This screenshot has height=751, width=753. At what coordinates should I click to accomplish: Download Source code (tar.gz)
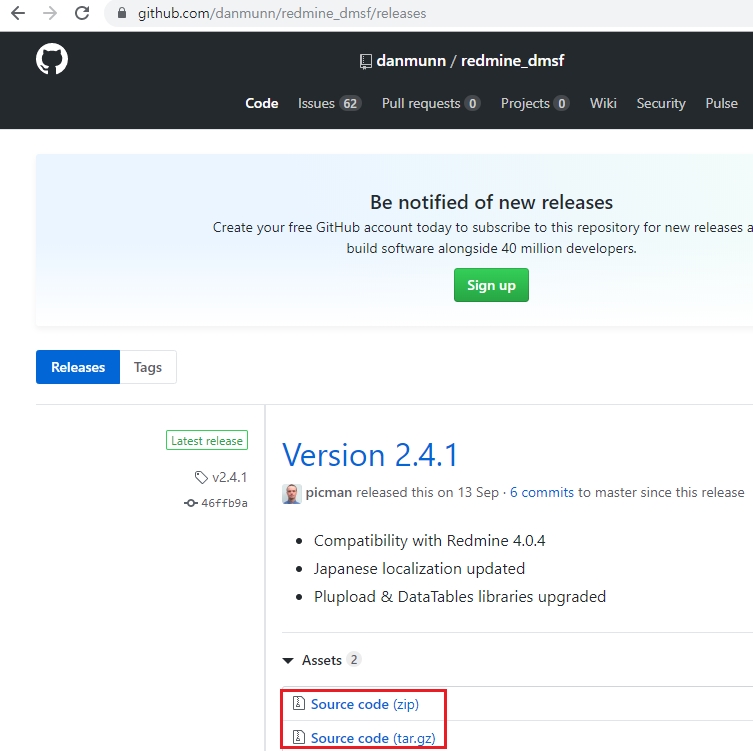coord(373,738)
